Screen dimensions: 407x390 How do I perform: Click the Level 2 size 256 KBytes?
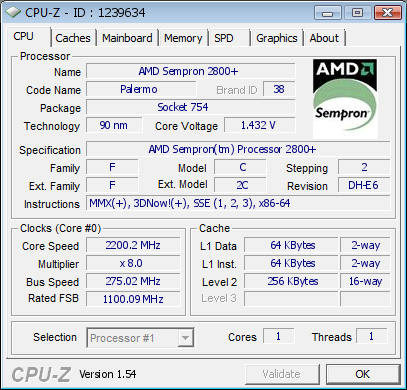pyautogui.click(x=291, y=281)
